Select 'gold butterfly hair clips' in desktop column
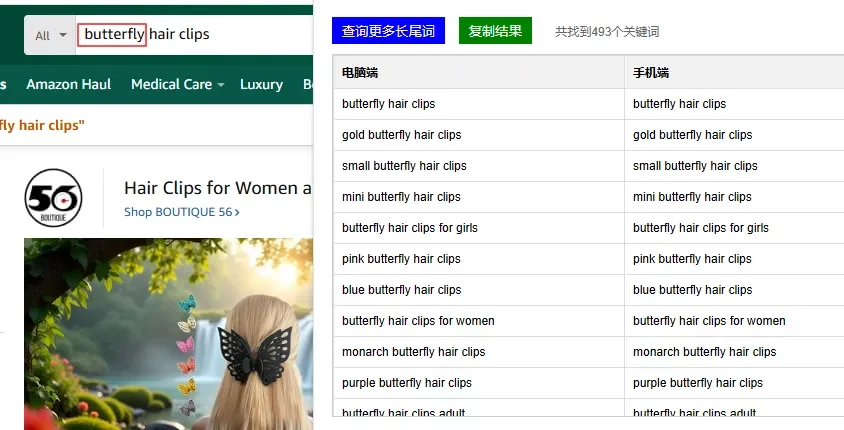The width and height of the screenshot is (844, 430). coord(401,135)
